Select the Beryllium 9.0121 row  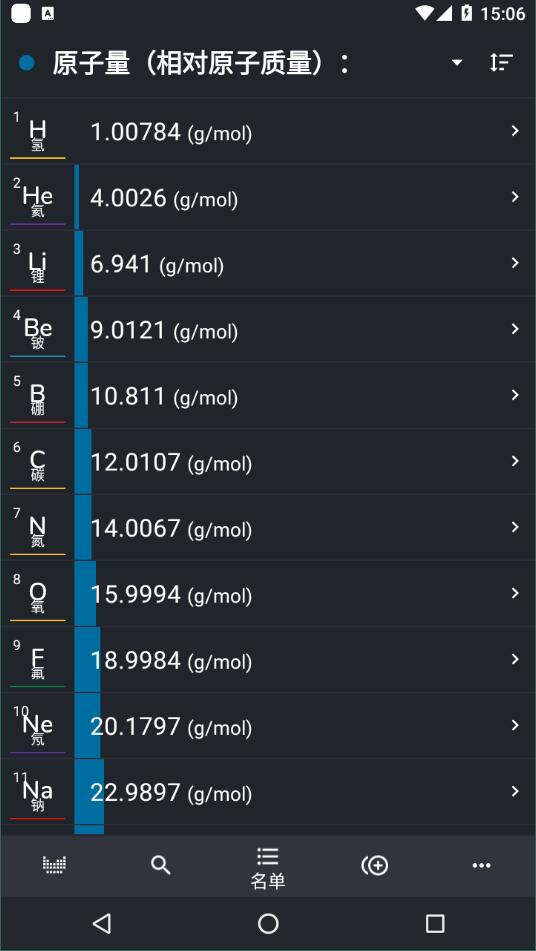pos(268,329)
